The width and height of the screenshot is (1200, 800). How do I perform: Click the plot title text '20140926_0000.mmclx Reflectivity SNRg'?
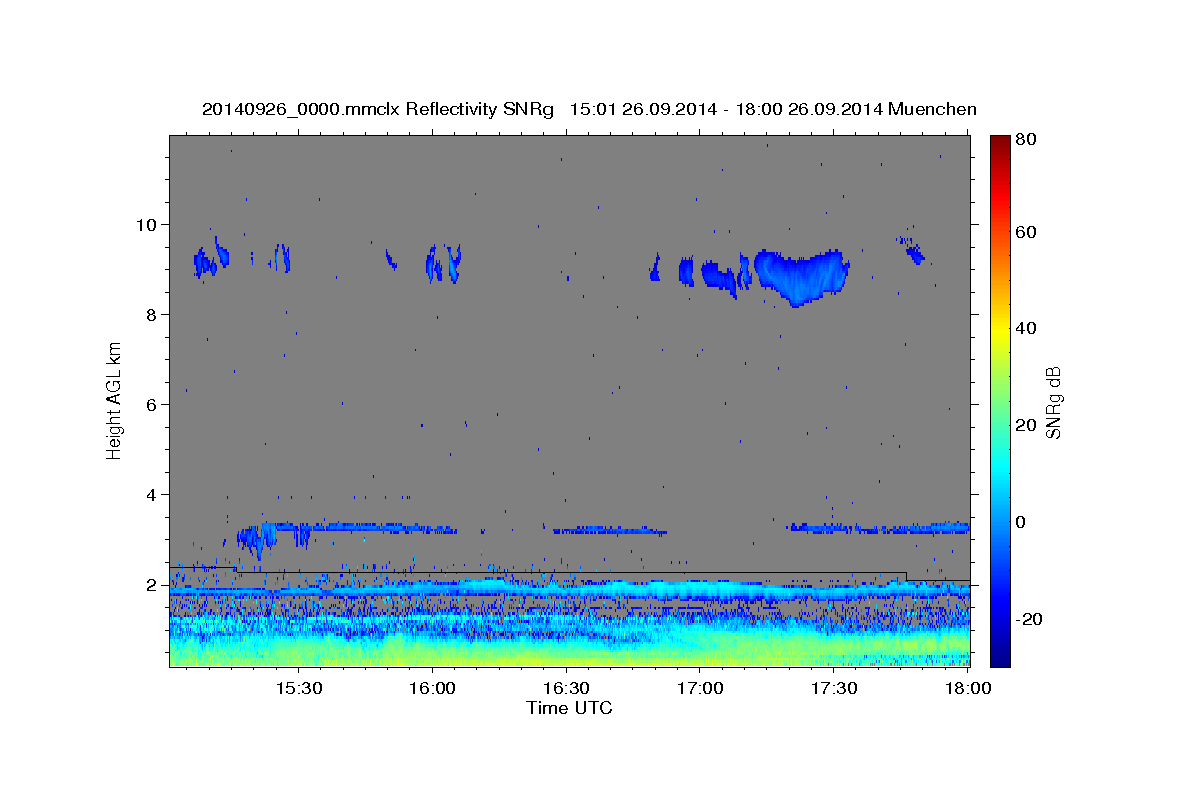[x=377, y=109]
